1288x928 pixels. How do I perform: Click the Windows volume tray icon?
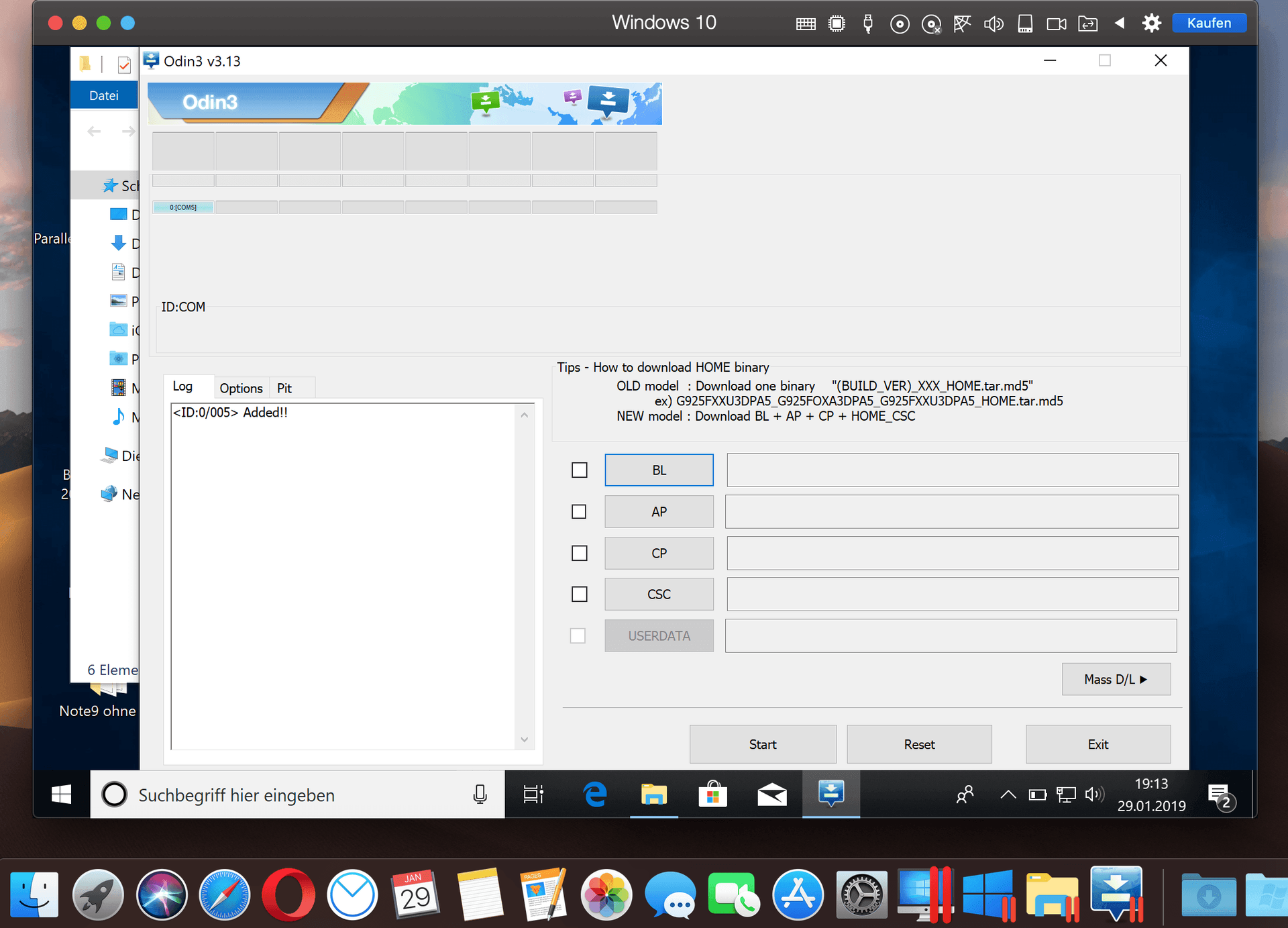pyautogui.click(x=1094, y=794)
